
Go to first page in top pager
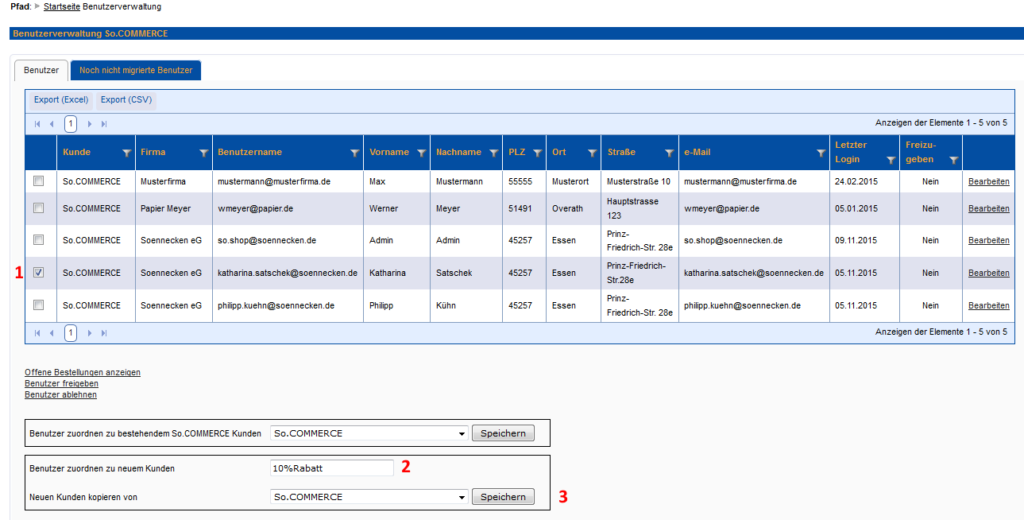click(37, 124)
